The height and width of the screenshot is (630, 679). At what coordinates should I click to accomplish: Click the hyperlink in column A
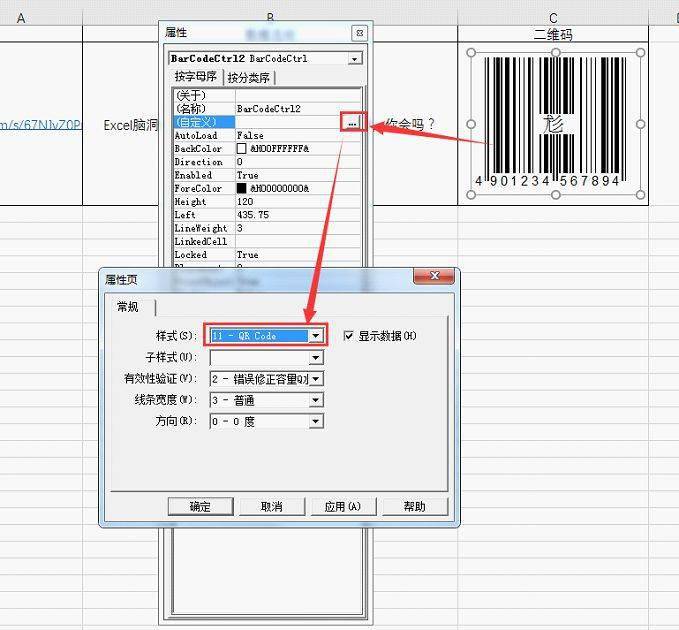(x=41, y=125)
